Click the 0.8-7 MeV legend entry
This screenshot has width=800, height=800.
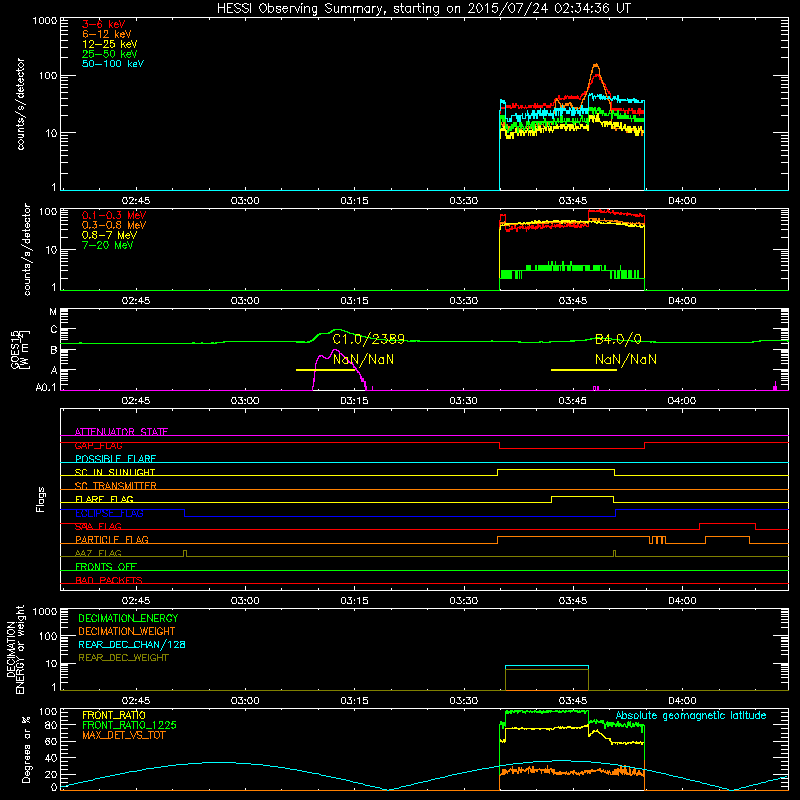109,235
